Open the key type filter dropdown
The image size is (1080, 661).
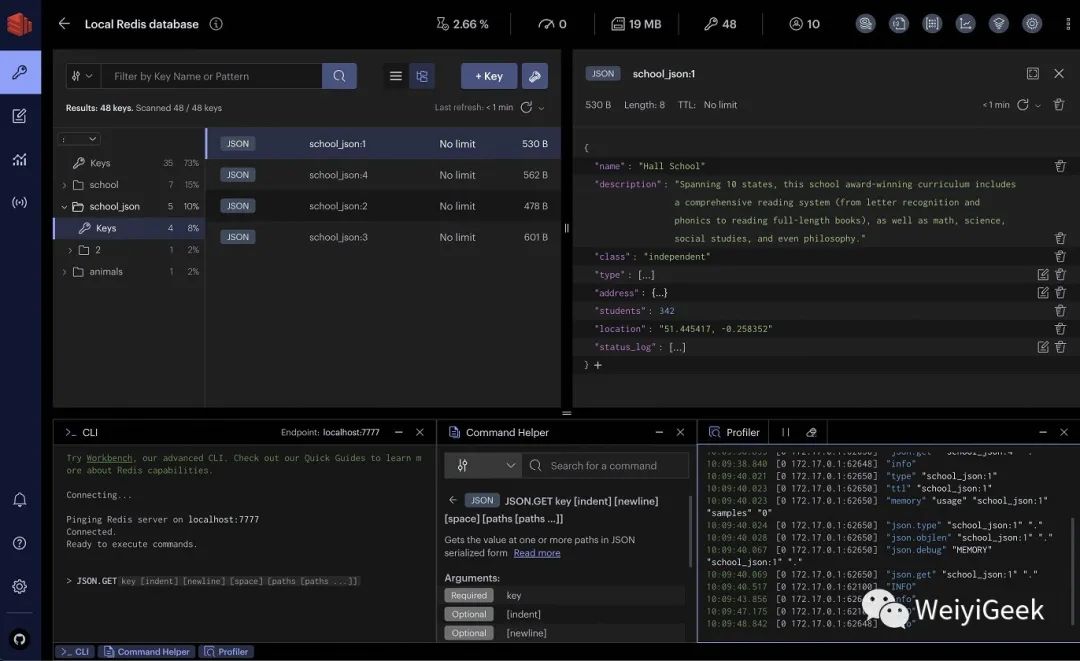click(x=82, y=76)
